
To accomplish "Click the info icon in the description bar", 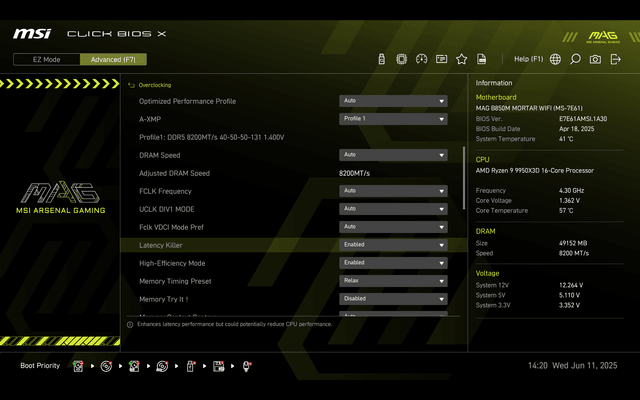I will click(130, 324).
